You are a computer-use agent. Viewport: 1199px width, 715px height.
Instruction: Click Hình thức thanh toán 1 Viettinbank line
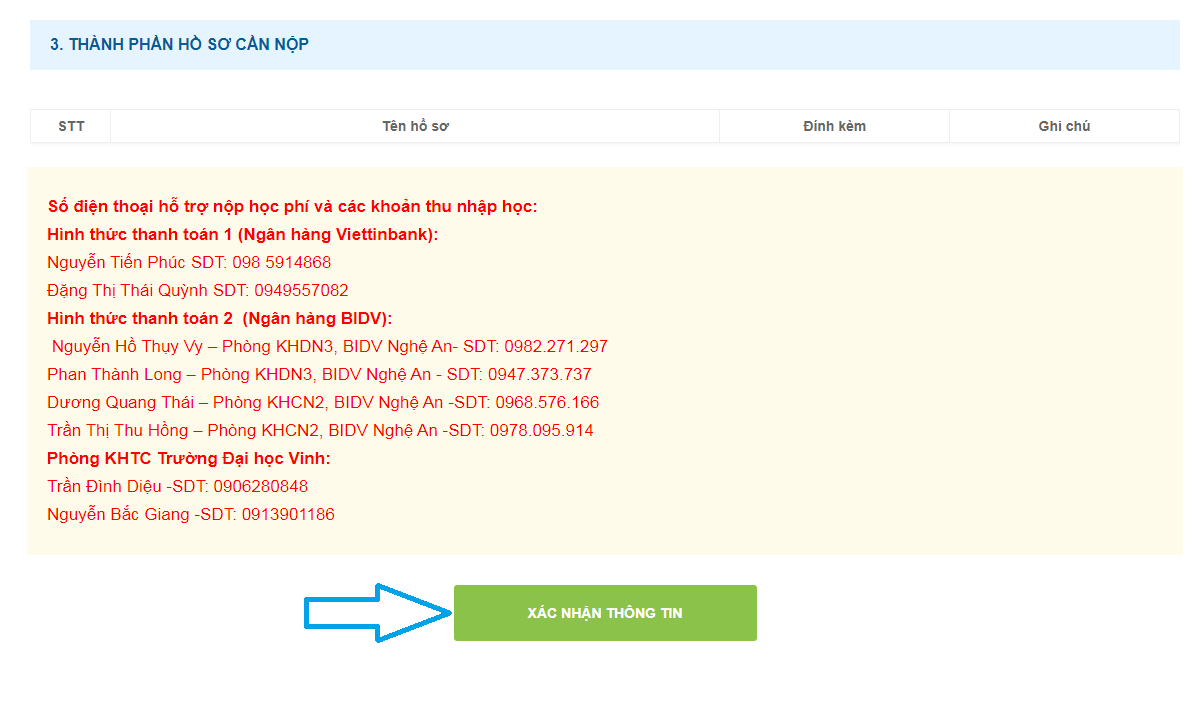point(242,235)
